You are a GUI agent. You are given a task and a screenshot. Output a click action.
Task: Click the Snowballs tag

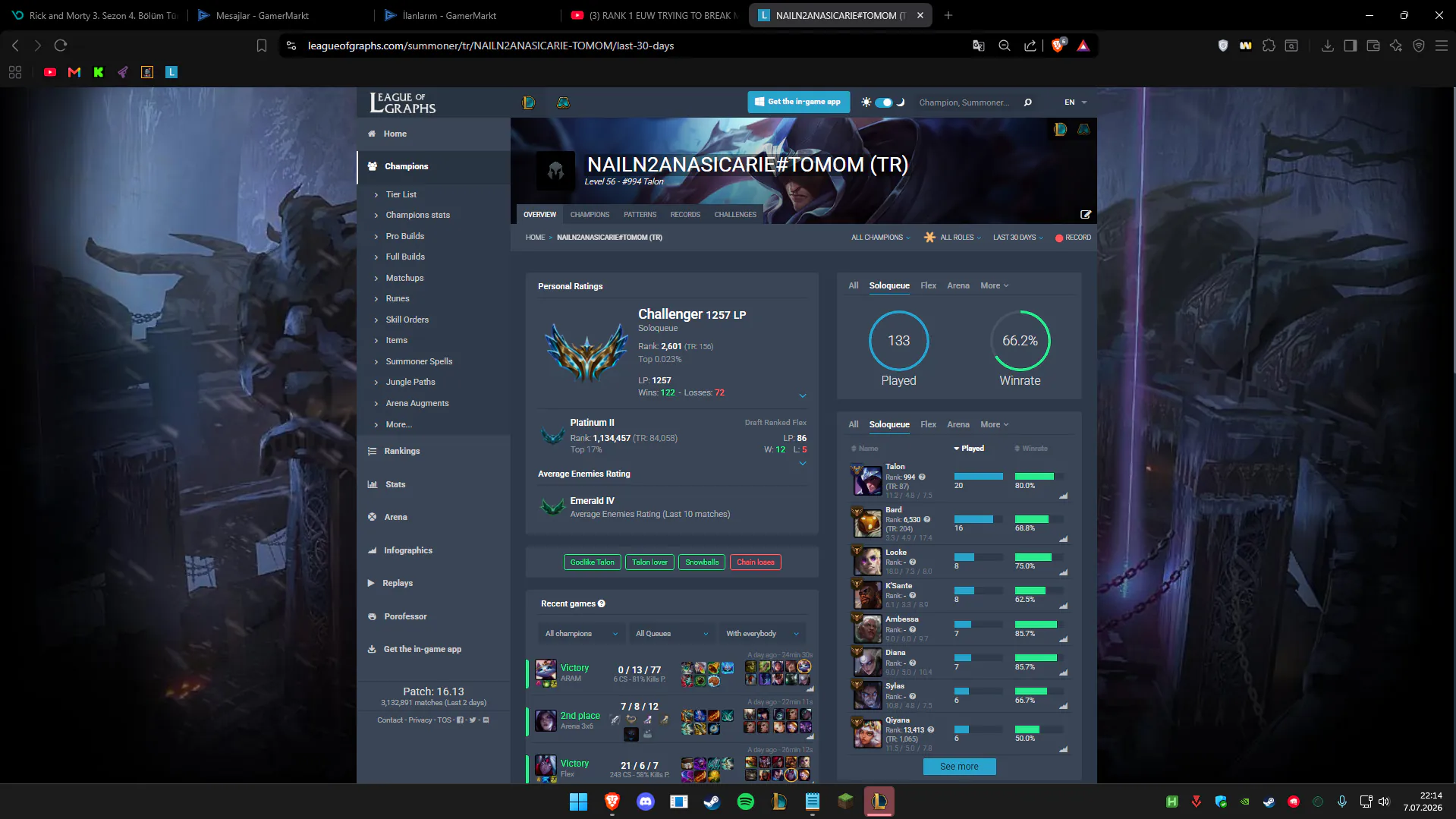click(x=702, y=562)
